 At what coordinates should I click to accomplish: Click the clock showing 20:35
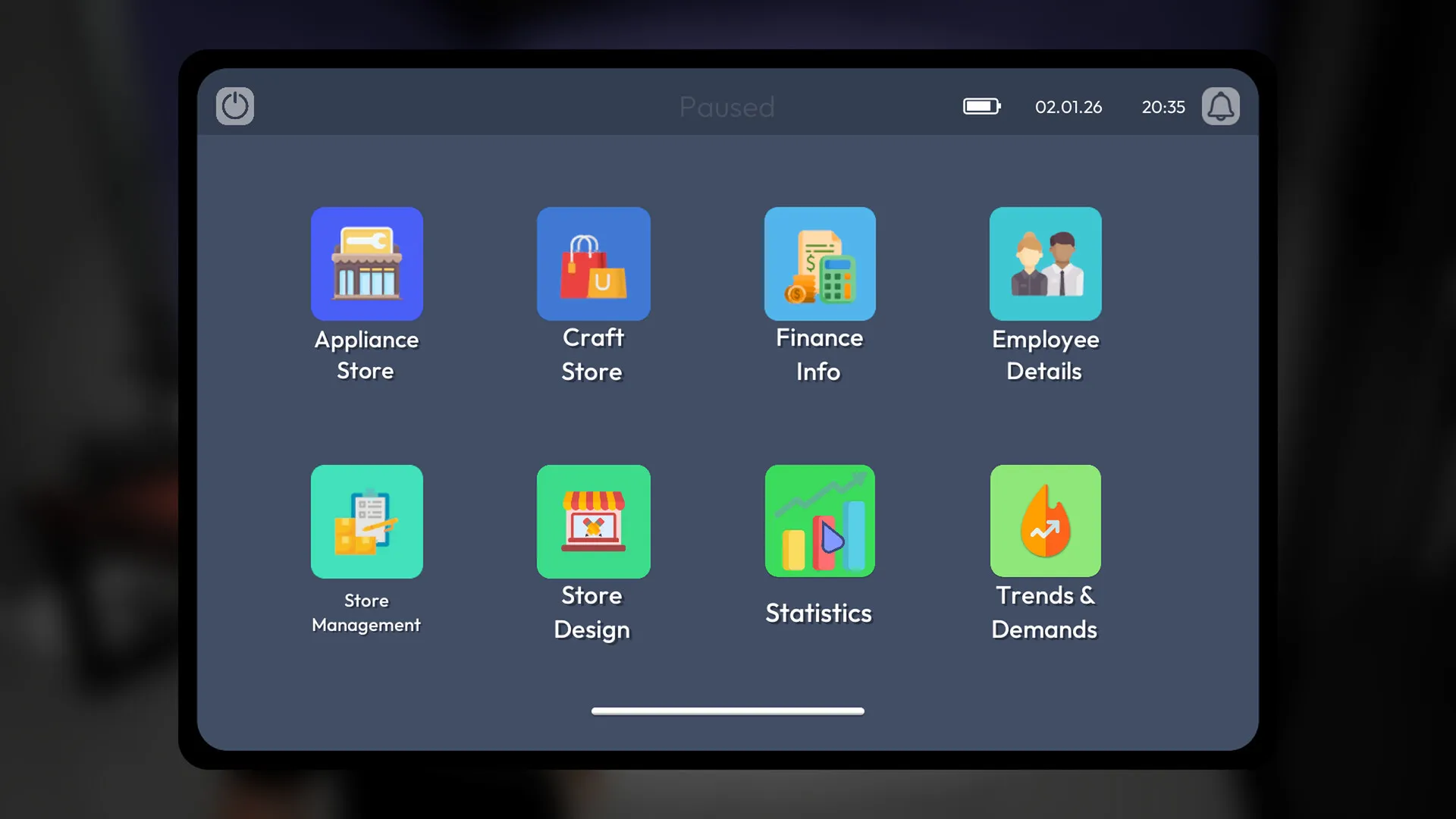click(1163, 107)
